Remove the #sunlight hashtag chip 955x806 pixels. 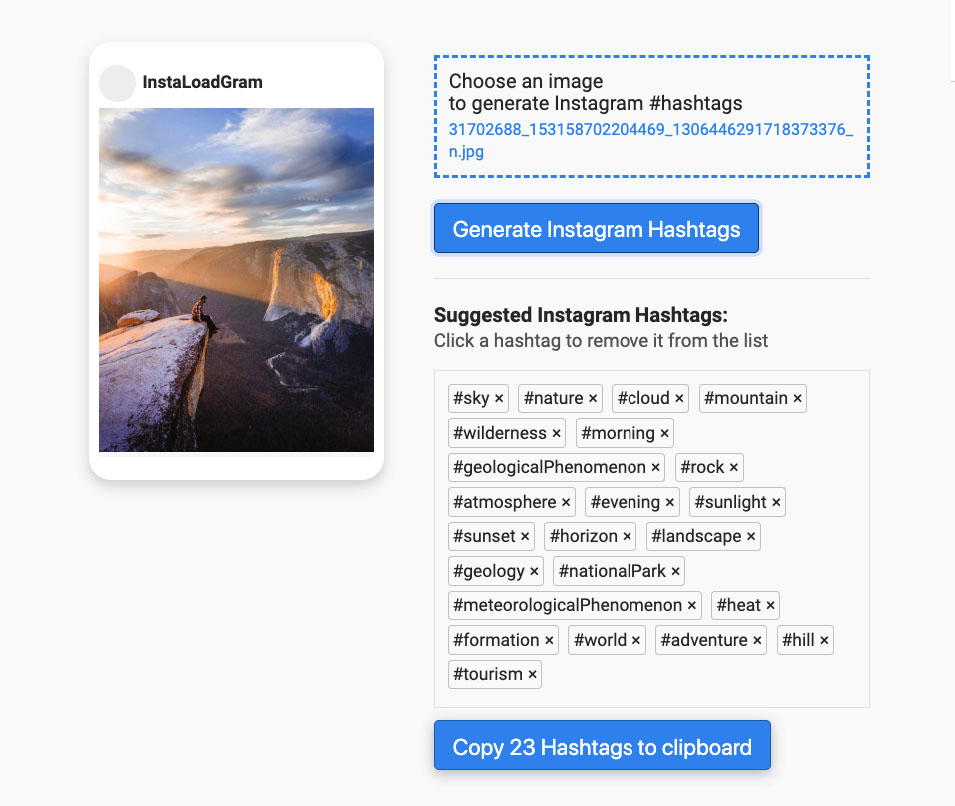click(737, 502)
